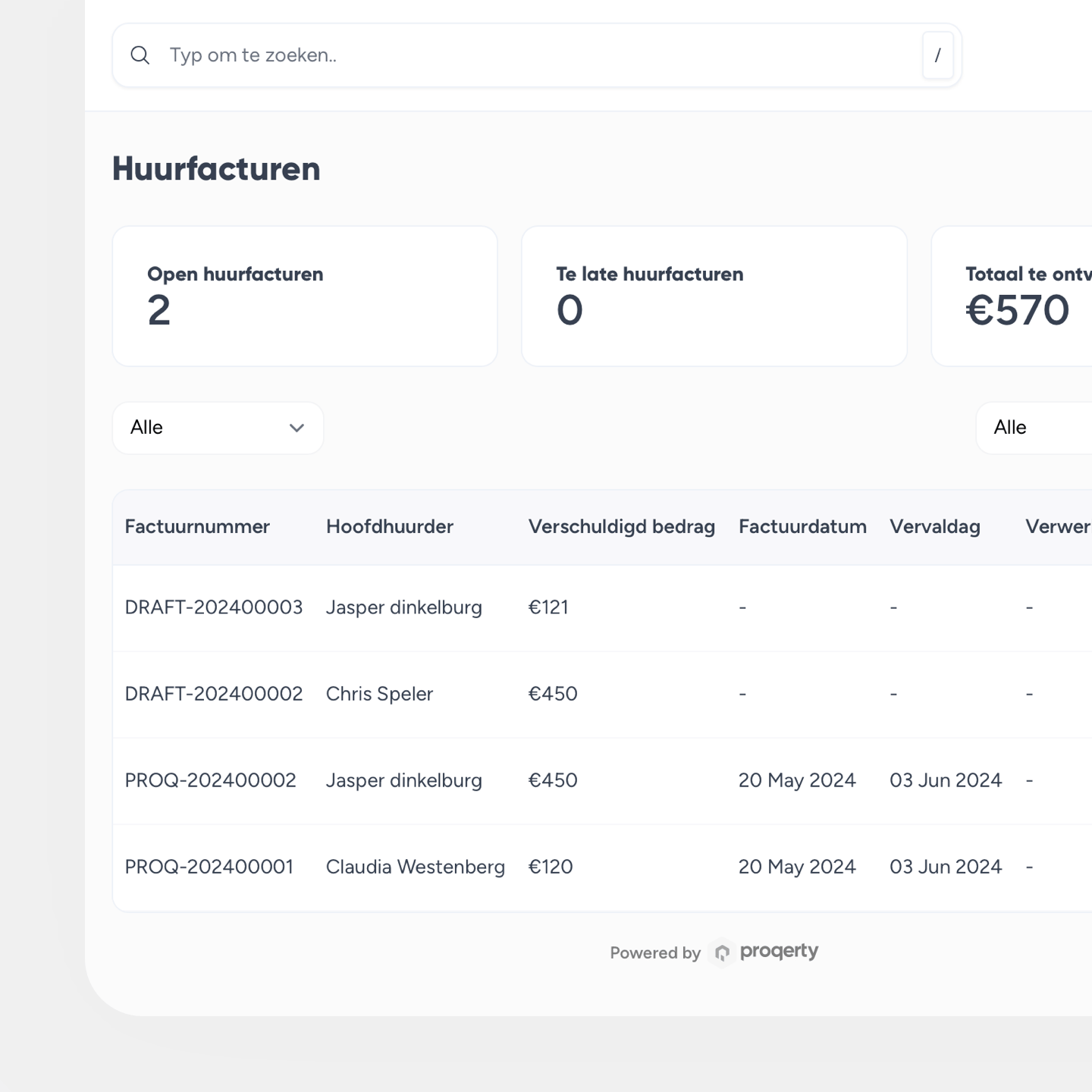Open invoice DRAFT-202400003

(x=214, y=607)
